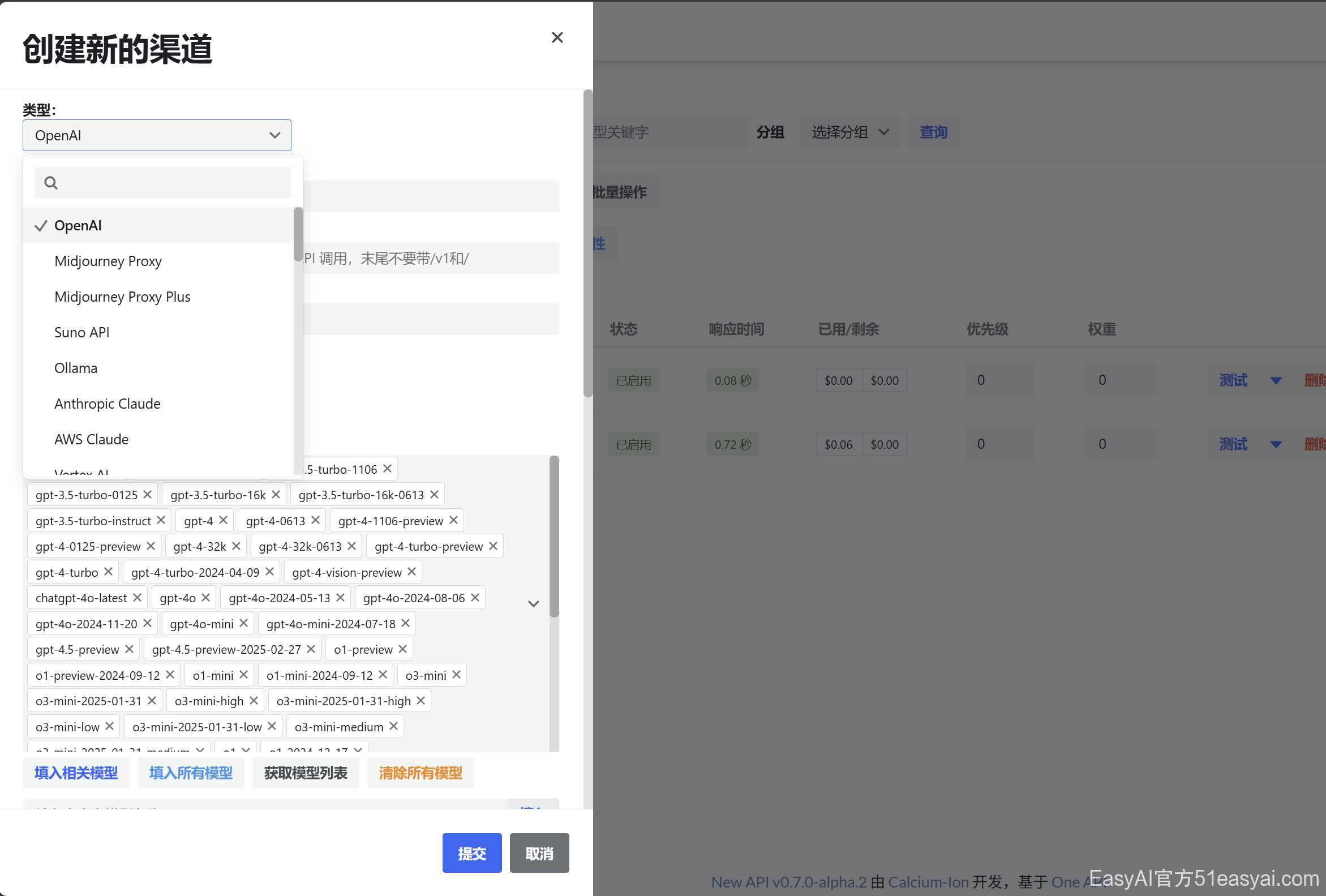Remove the chatgpt-4o-latest tag
This screenshot has width=1326, height=896.
(x=137, y=598)
